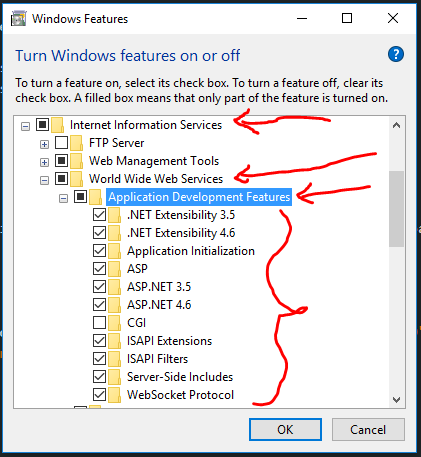
Task: Click the scrollbar down arrow
Action: pyautogui.click(x=397, y=400)
